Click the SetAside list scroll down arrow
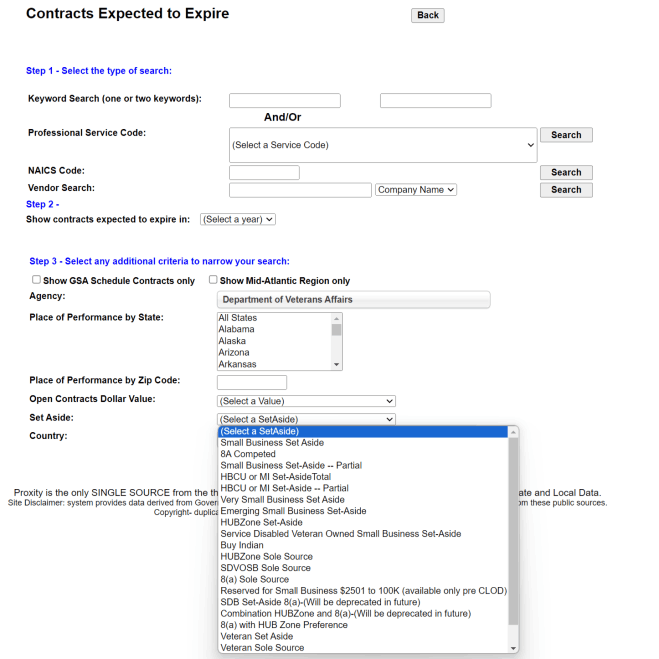Viewport: 659px width, 659px height. click(513, 648)
